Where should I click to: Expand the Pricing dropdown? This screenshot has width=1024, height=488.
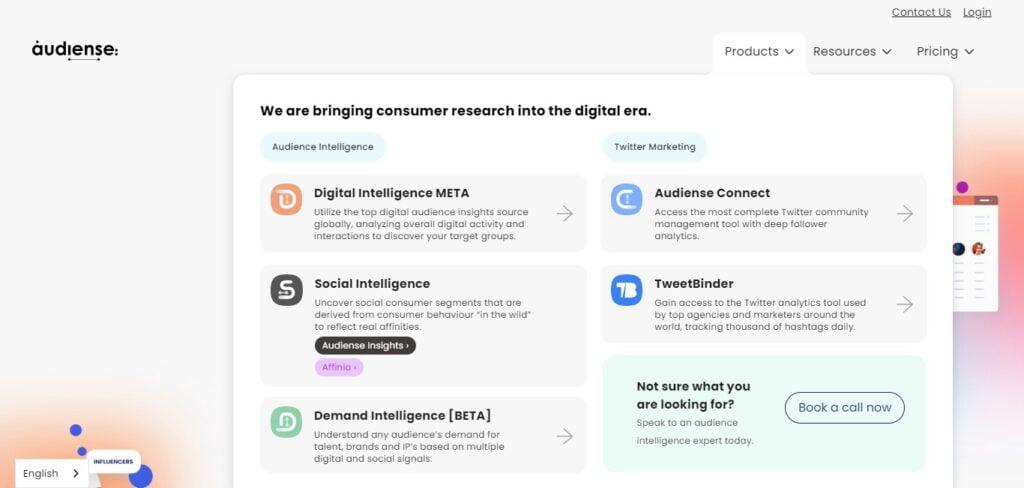[x=945, y=52]
